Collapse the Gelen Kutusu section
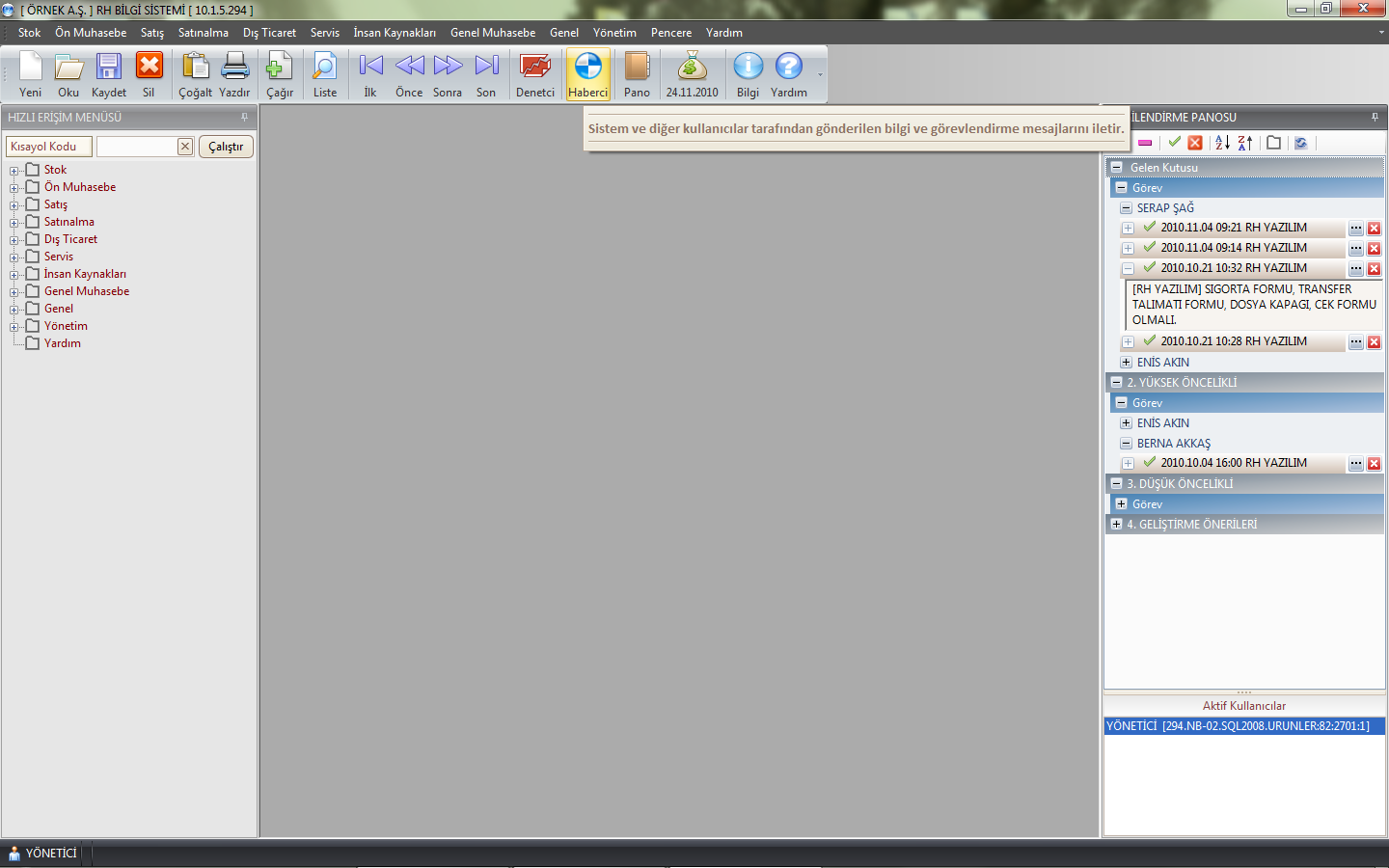Image resolution: width=1389 pixels, height=868 pixels. 1116,167
